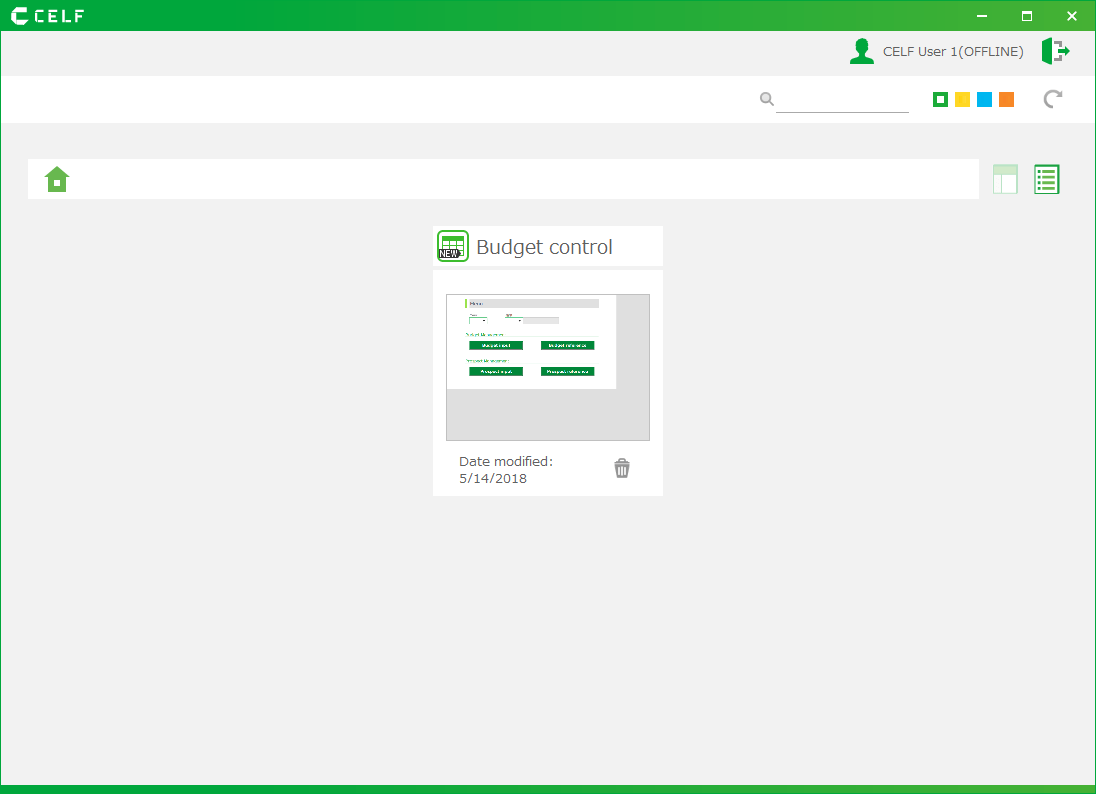The height and width of the screenshot is (794, 1096).
Task: Click the CELF User 1(OFFLINE) label
Action: click(x=952, y=52)
